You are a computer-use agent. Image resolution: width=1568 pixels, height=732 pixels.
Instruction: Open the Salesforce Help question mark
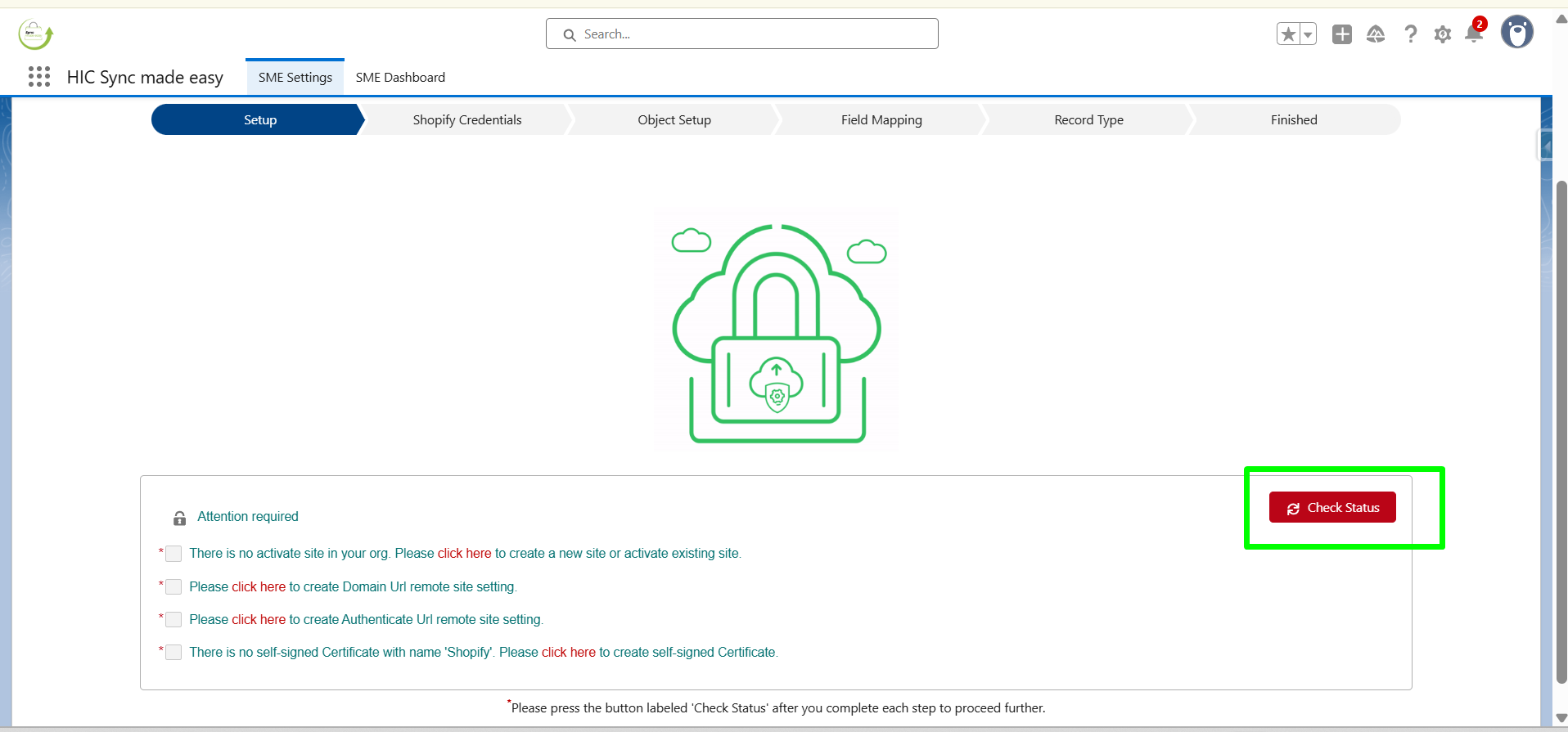point(1410,34)
